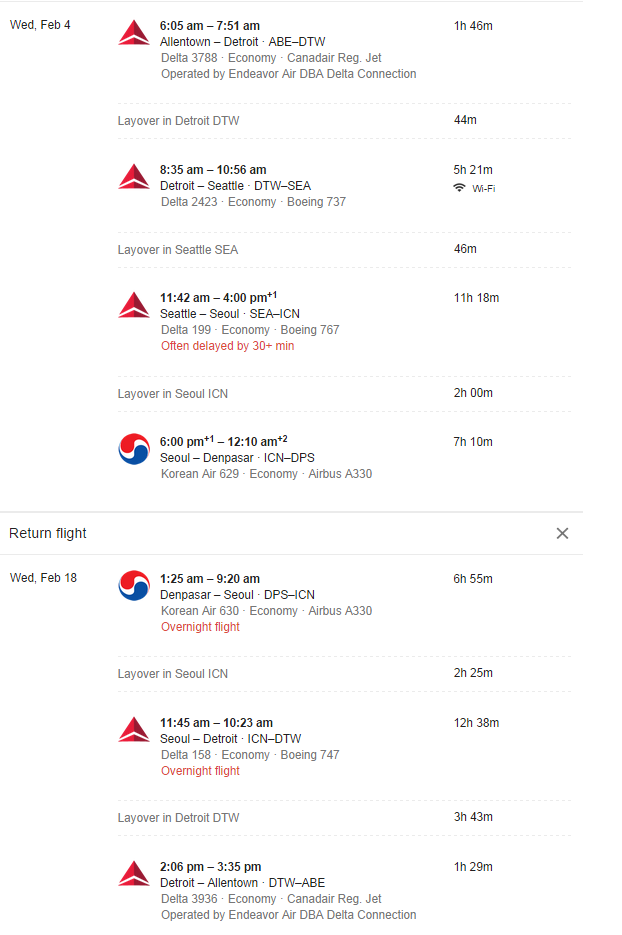The image size is (622, 935).
Task: Click Korean Air logo for Seoul–Denpasar
Action: click(x=134, y=449)
